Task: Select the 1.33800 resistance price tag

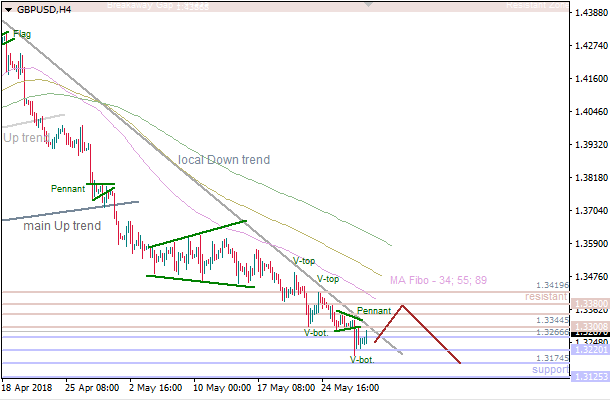Action: pos(588,302)
